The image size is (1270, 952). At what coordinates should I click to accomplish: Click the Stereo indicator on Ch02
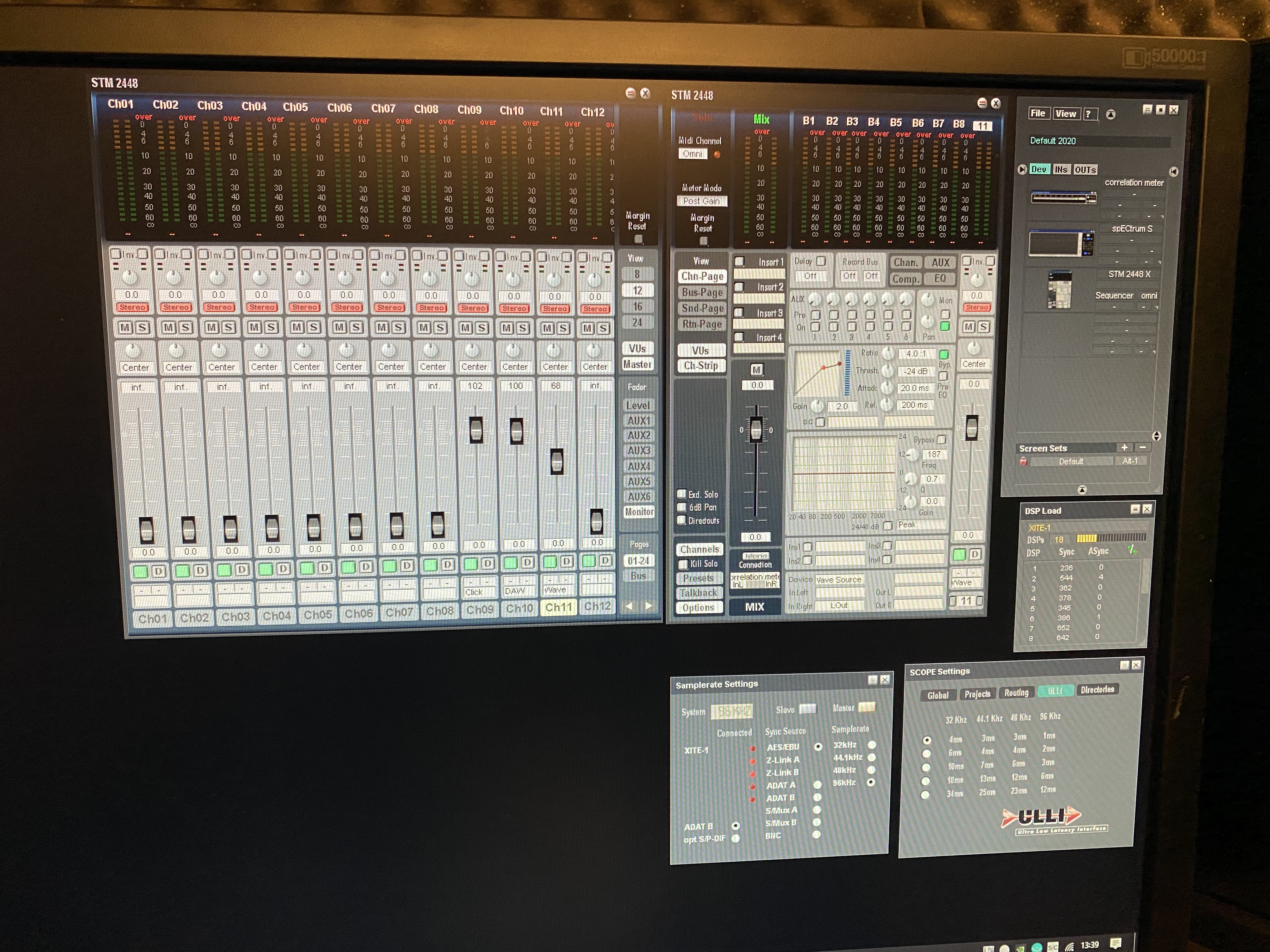176,307
